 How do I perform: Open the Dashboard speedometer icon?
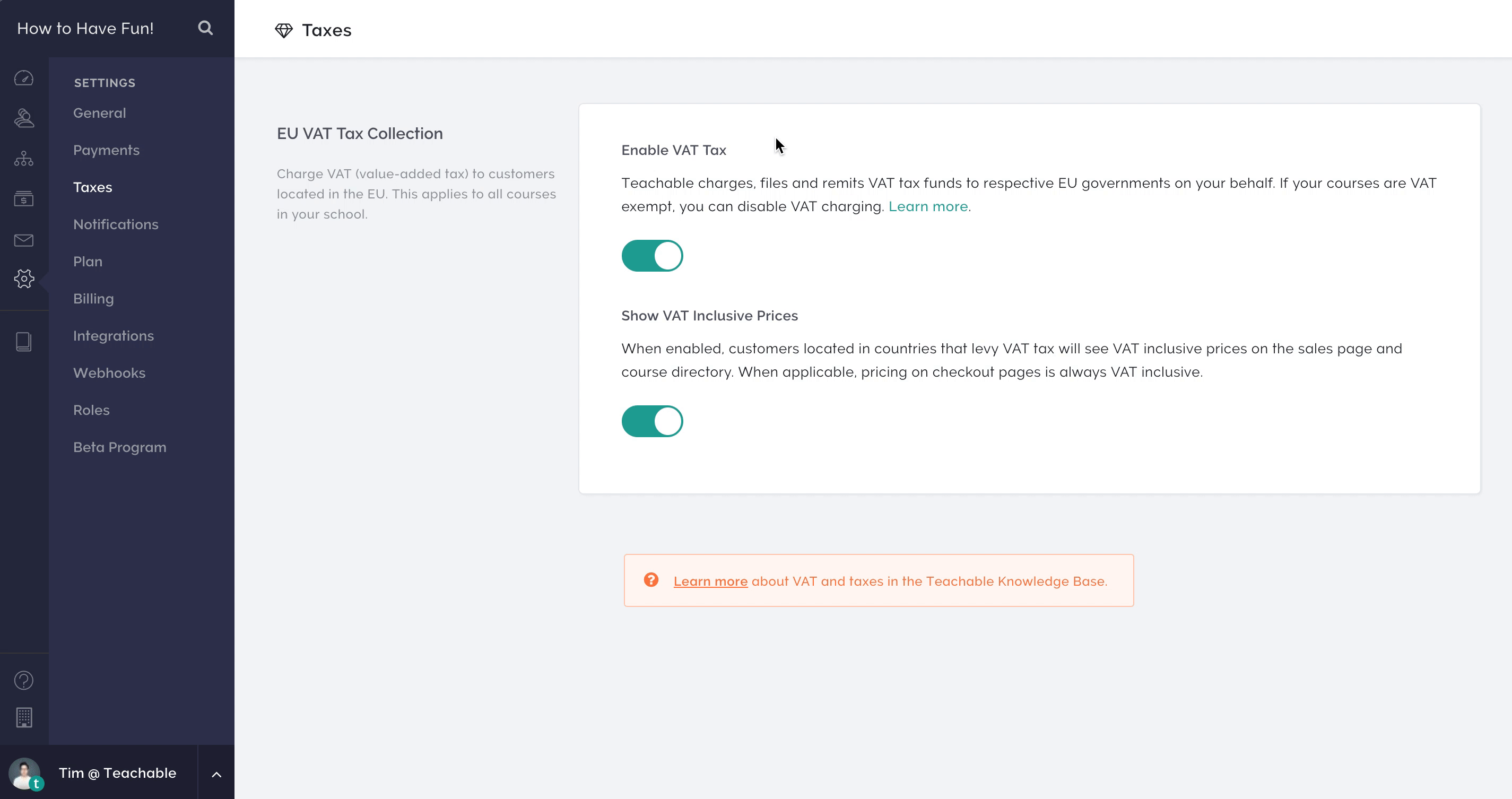coord(24,78)
